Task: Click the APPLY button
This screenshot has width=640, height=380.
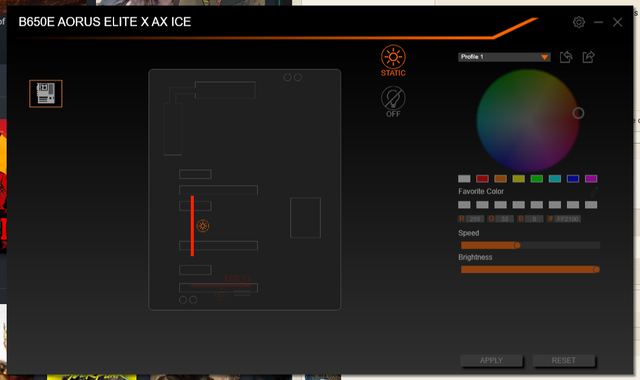Action: pyautogui.click(x=491, y=360)
